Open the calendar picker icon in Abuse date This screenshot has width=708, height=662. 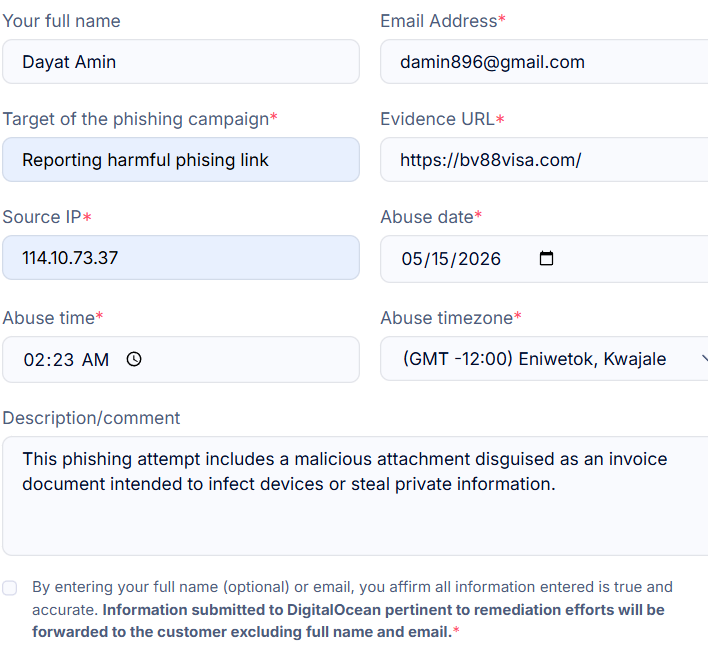coord(546,258)
